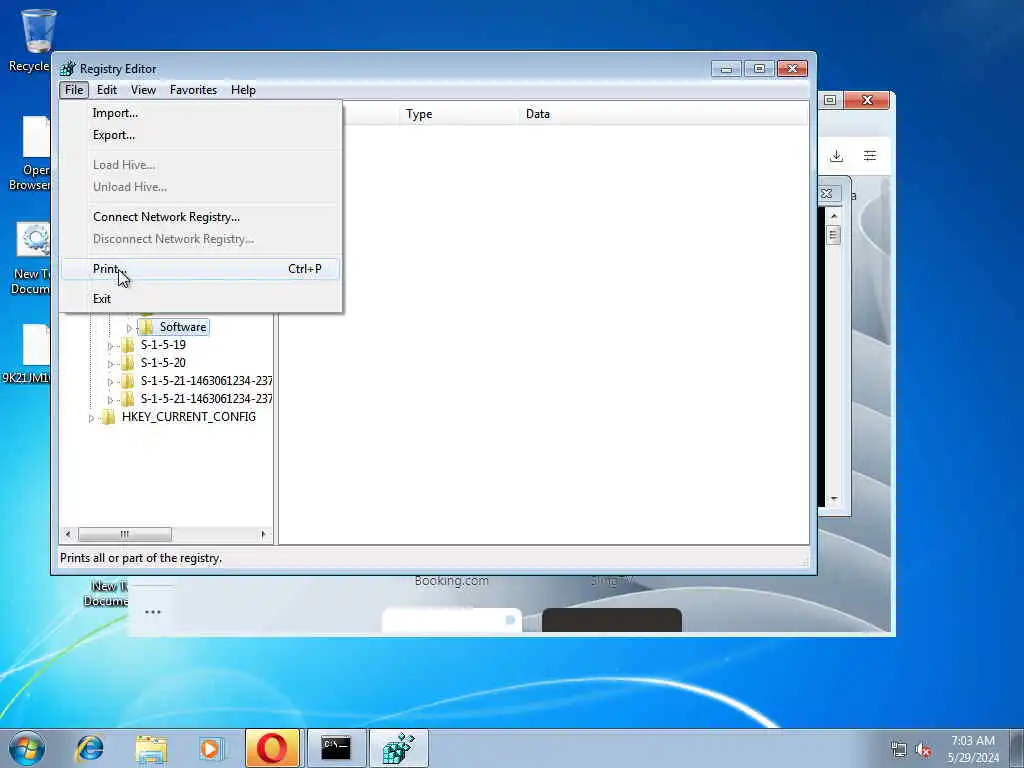Click the muted volume tray icon
1024x768 pixels.
coord(923,750)
